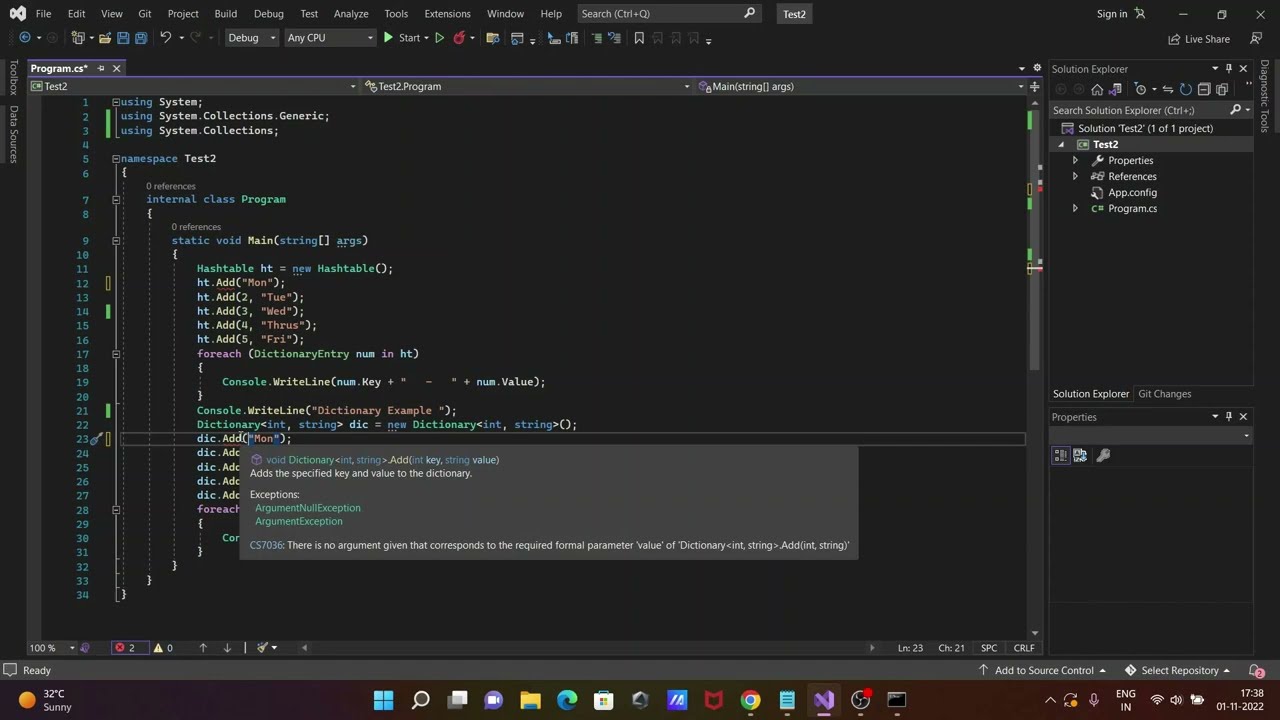
Task: Click Sync with Active Document arrows icon
Action: pos(1167,89)
